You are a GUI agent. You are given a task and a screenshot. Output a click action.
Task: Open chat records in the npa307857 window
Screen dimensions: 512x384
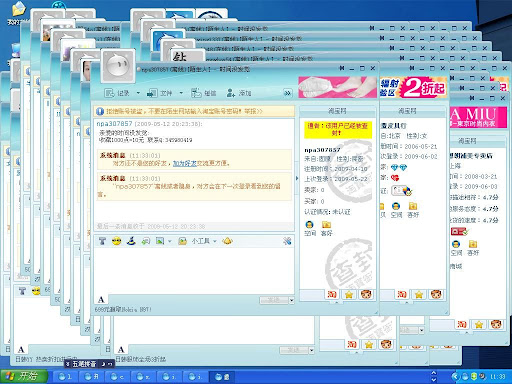point(117,93)
